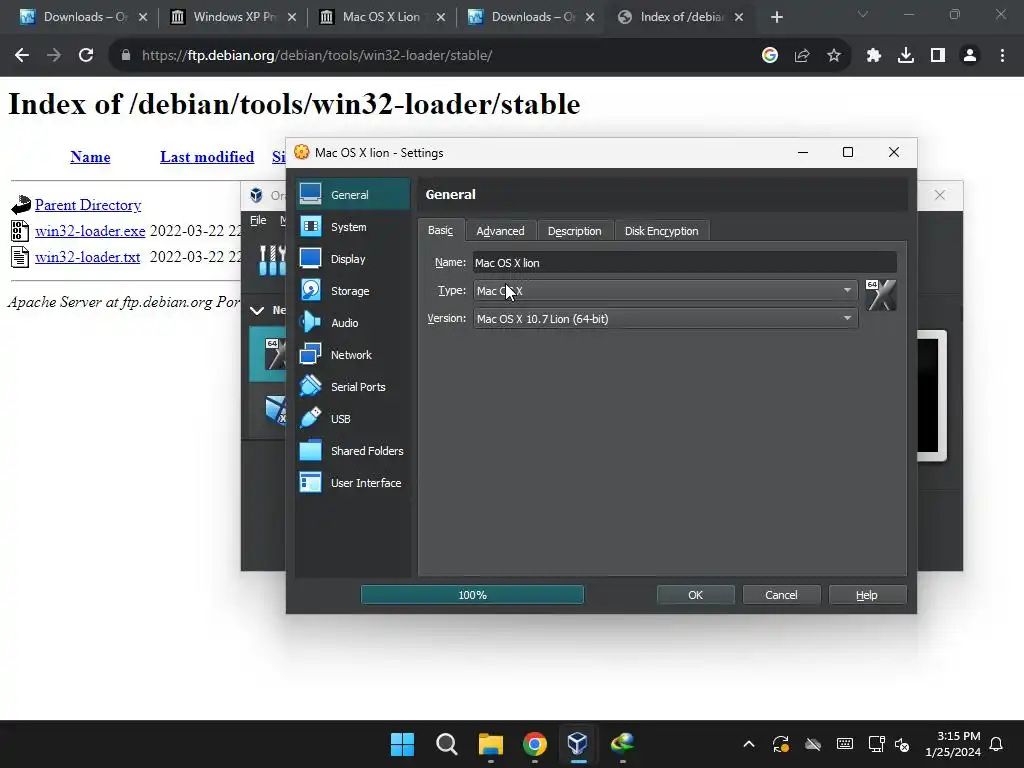Click the Google icon in address bar

(x=770, y=56)
